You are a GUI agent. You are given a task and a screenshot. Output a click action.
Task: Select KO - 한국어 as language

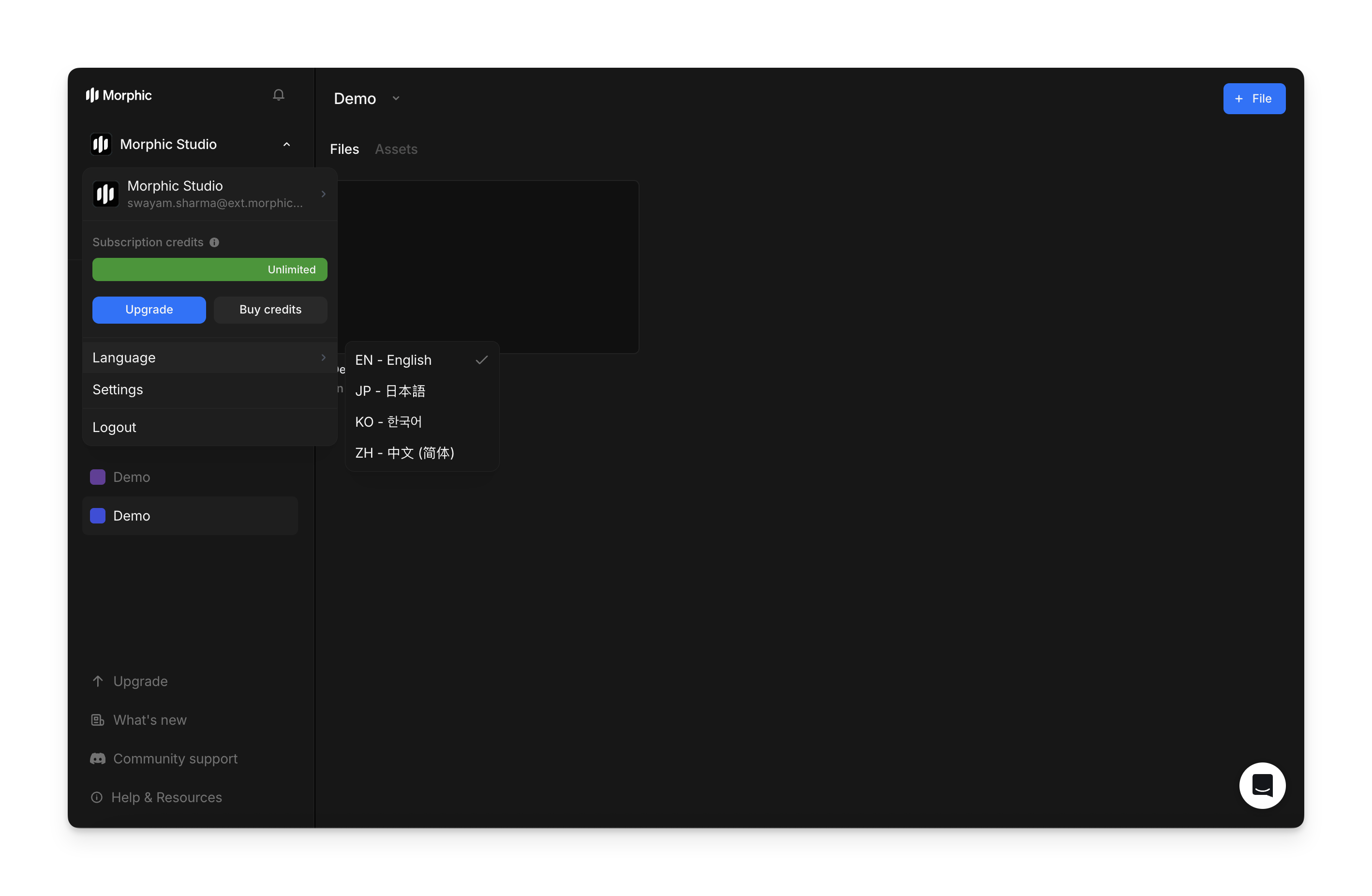388,421
